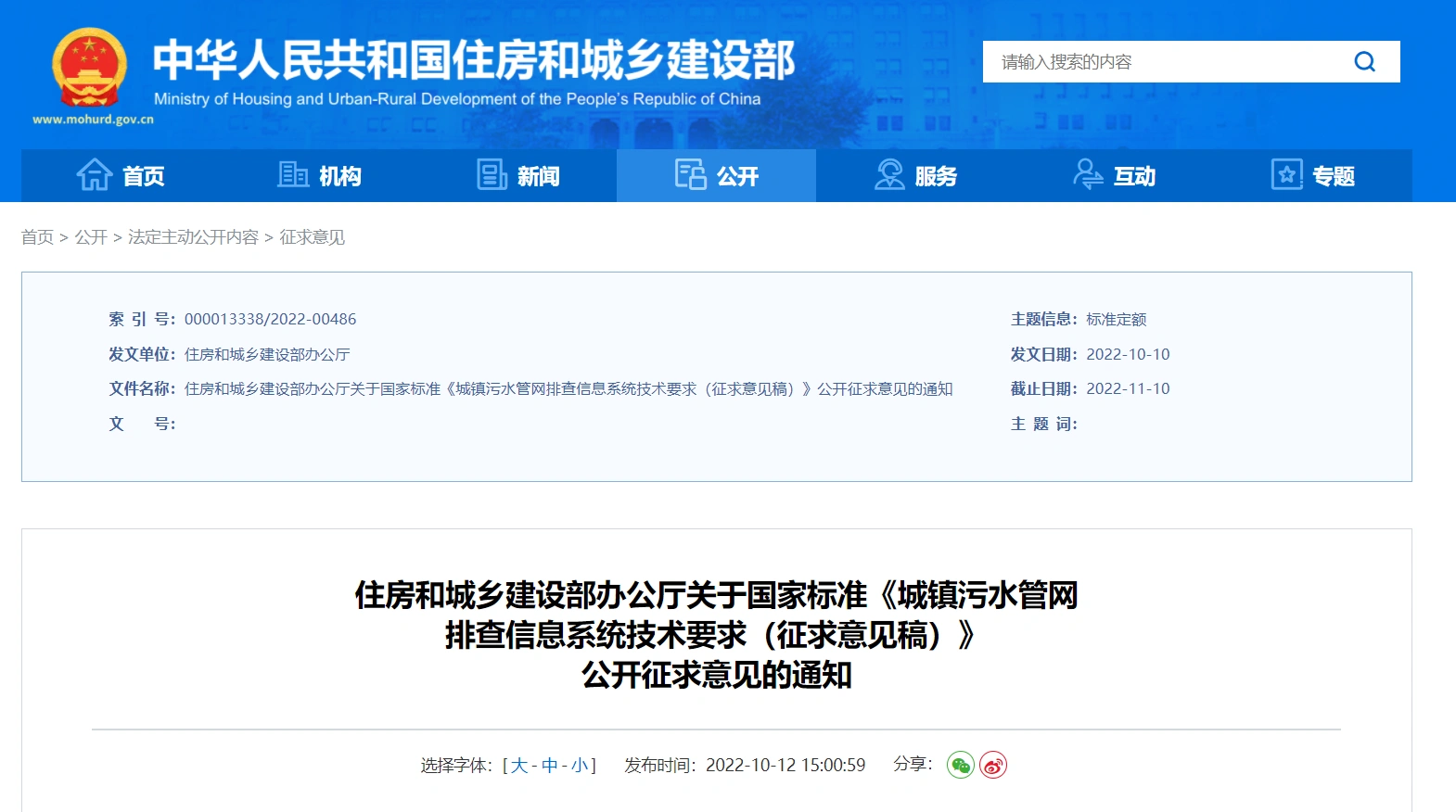Click the national emblem logo
Viewport: 1456px width, 812px height.
pos(89,67)
